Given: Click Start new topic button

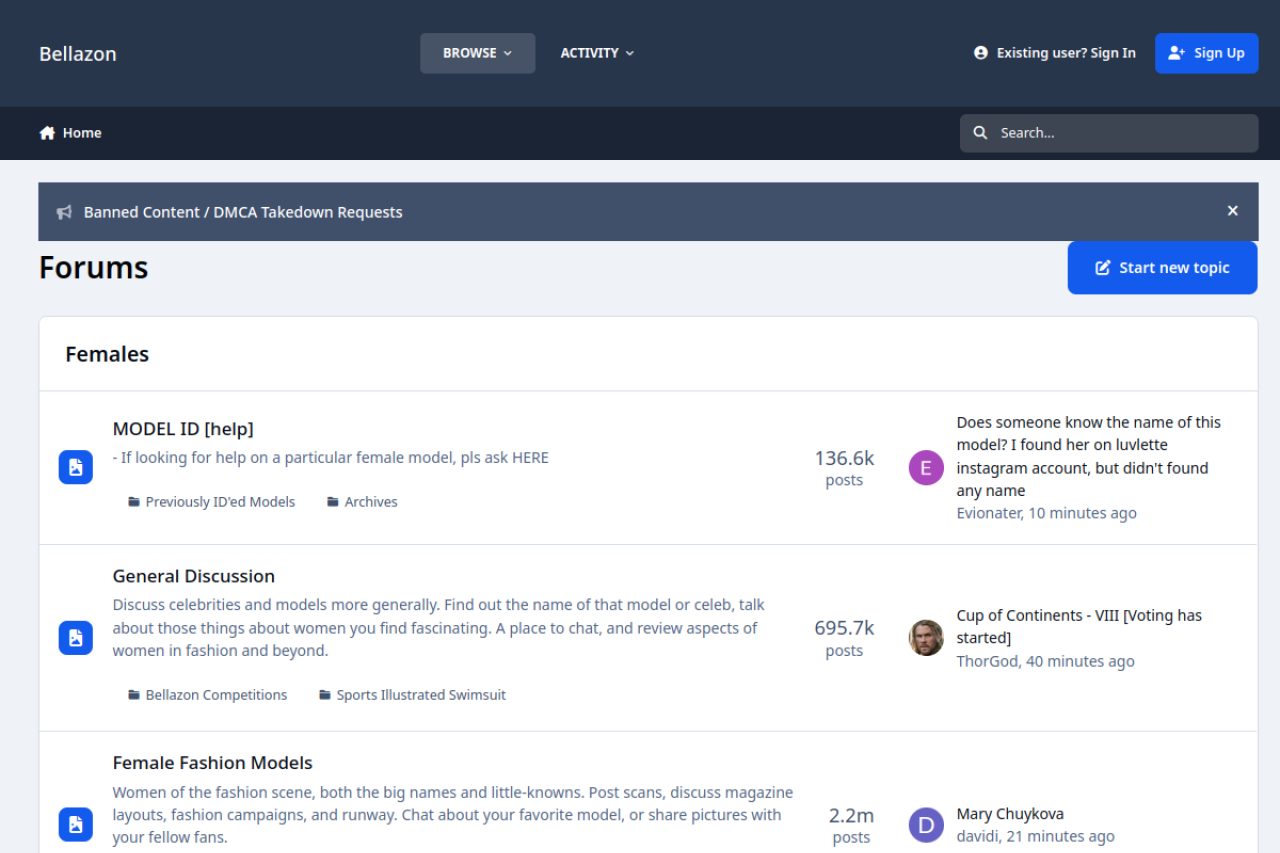Looking at the screenshot, I should click(1162, 268).
